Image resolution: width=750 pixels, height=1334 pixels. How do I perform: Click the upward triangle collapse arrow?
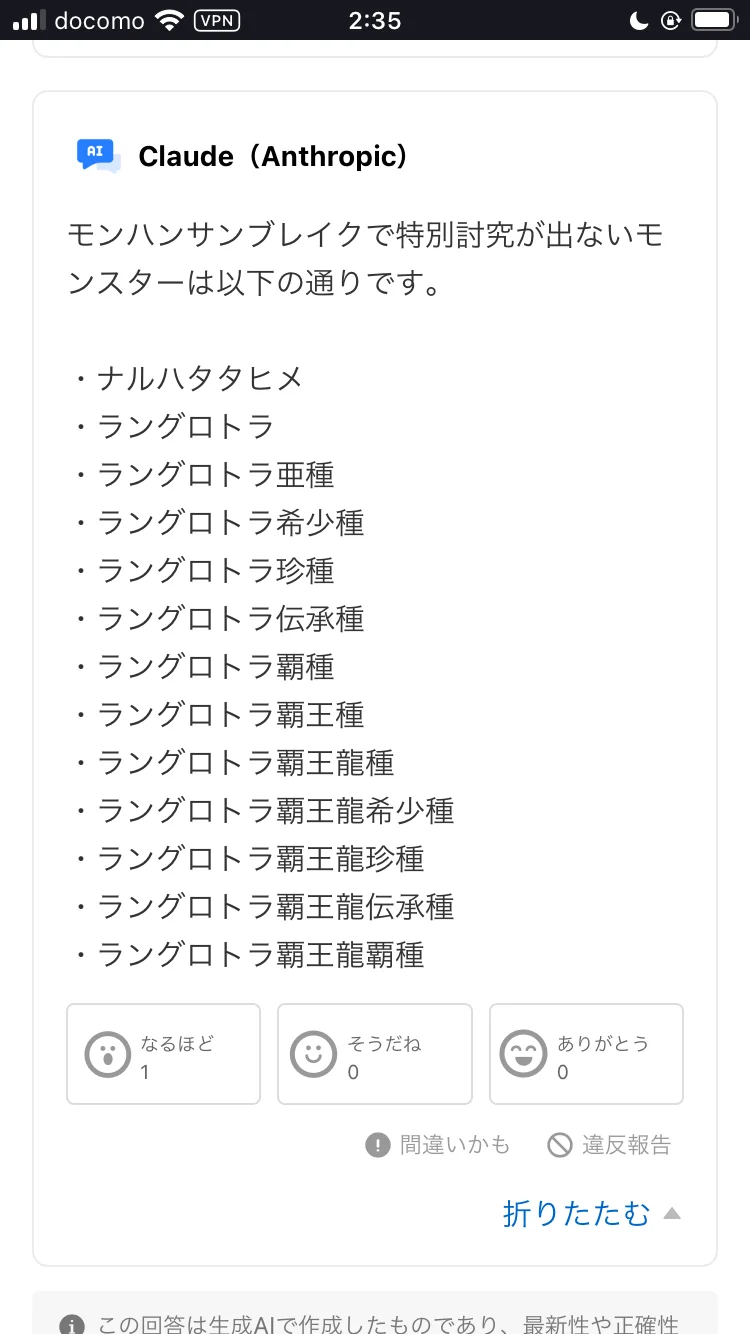pyautogui.click(x=672, y=1214)
